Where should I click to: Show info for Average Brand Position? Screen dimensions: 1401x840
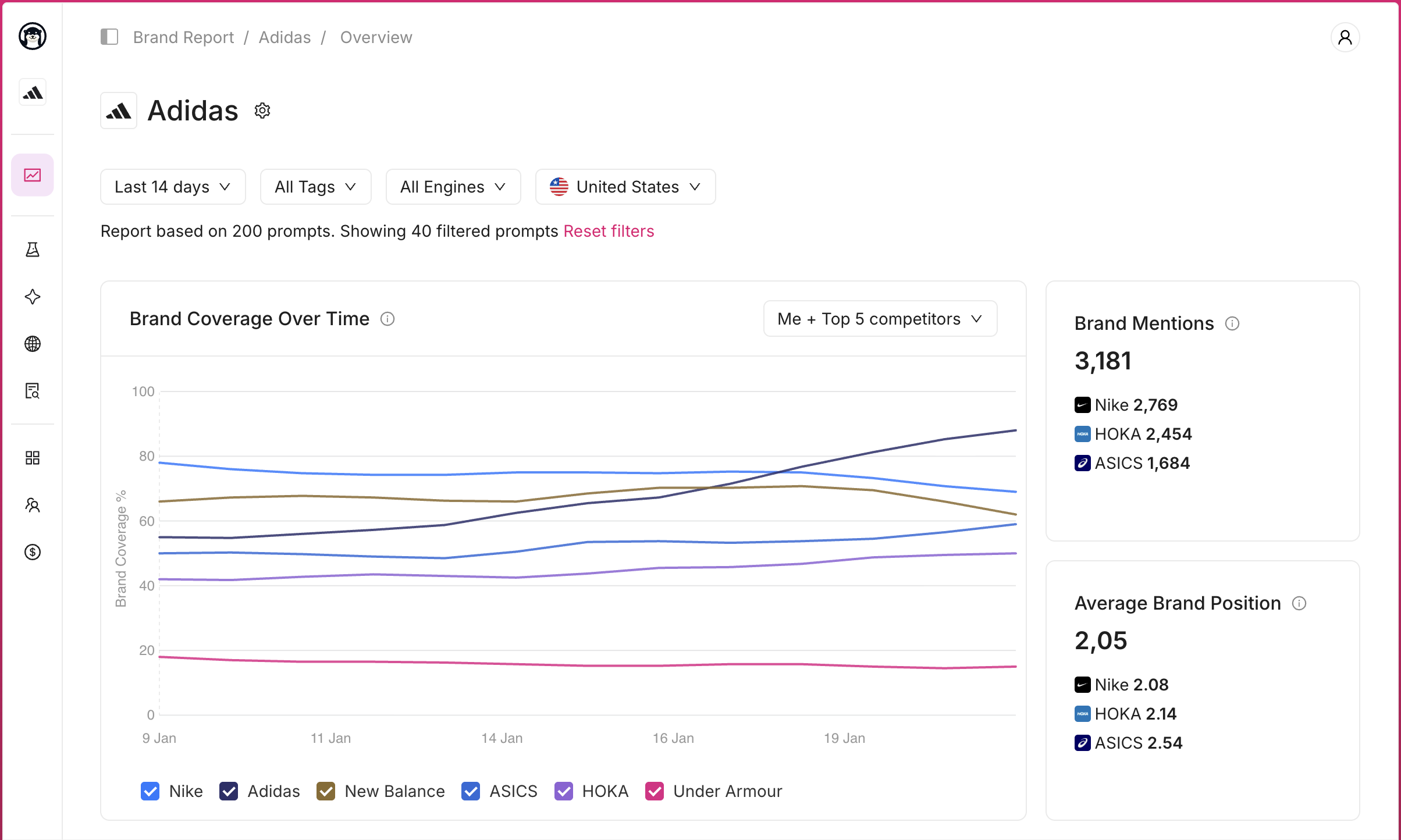pyautogui.click(x=1299, y=603)
